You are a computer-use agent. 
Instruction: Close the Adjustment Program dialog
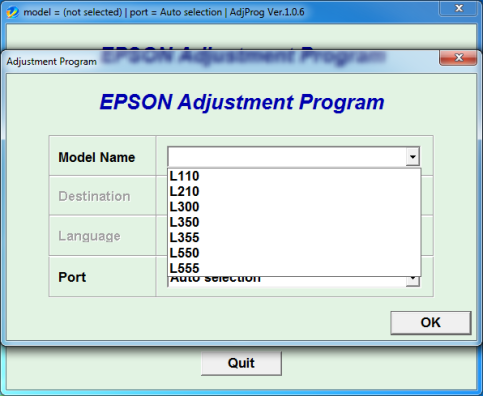click(x=459, y=58)
